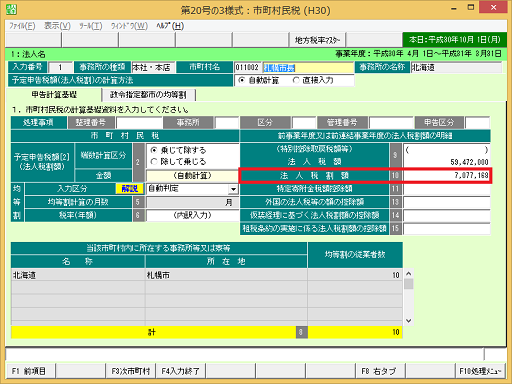Click the 特定寄附金税額控除額 field

coord(447,189)
